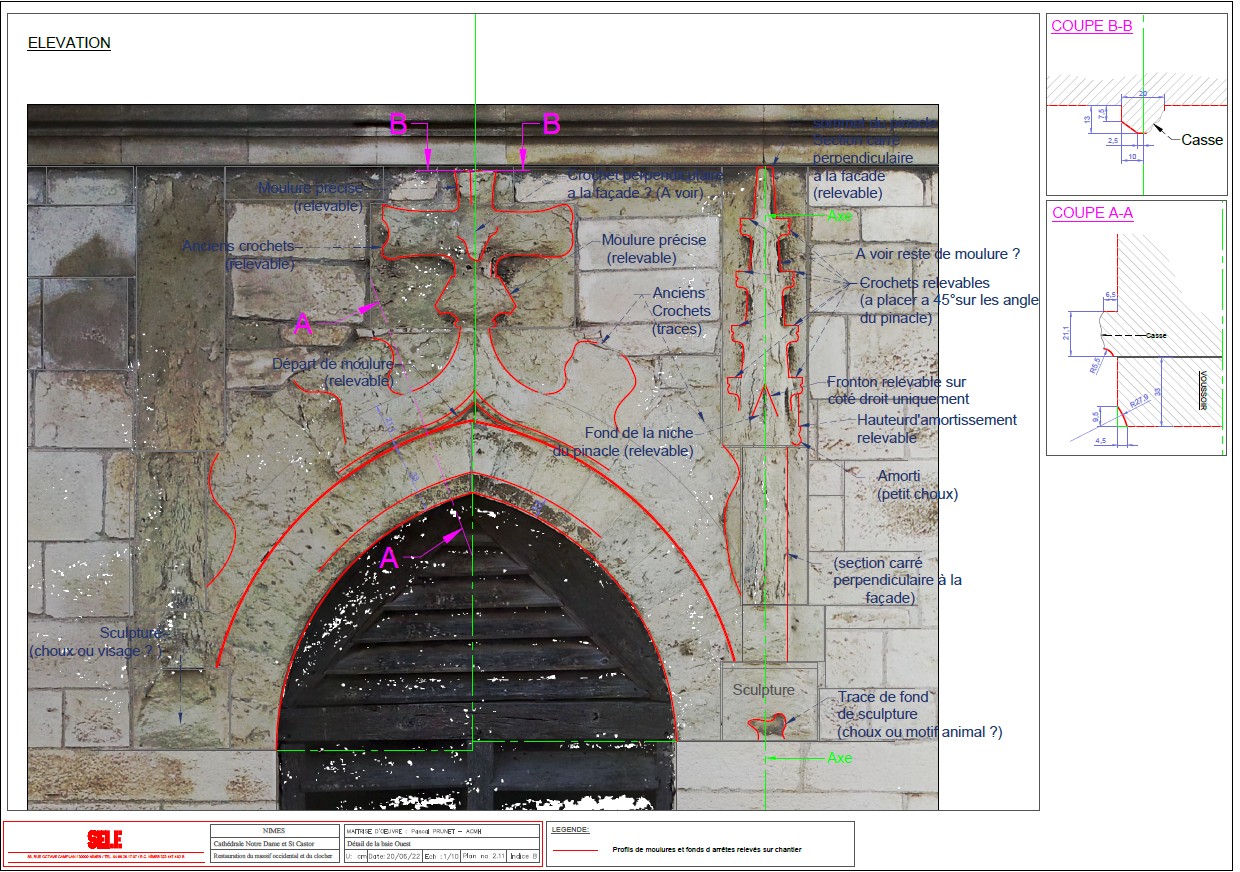
Task: Select the lower green Axe label
Action: point(840,758)
